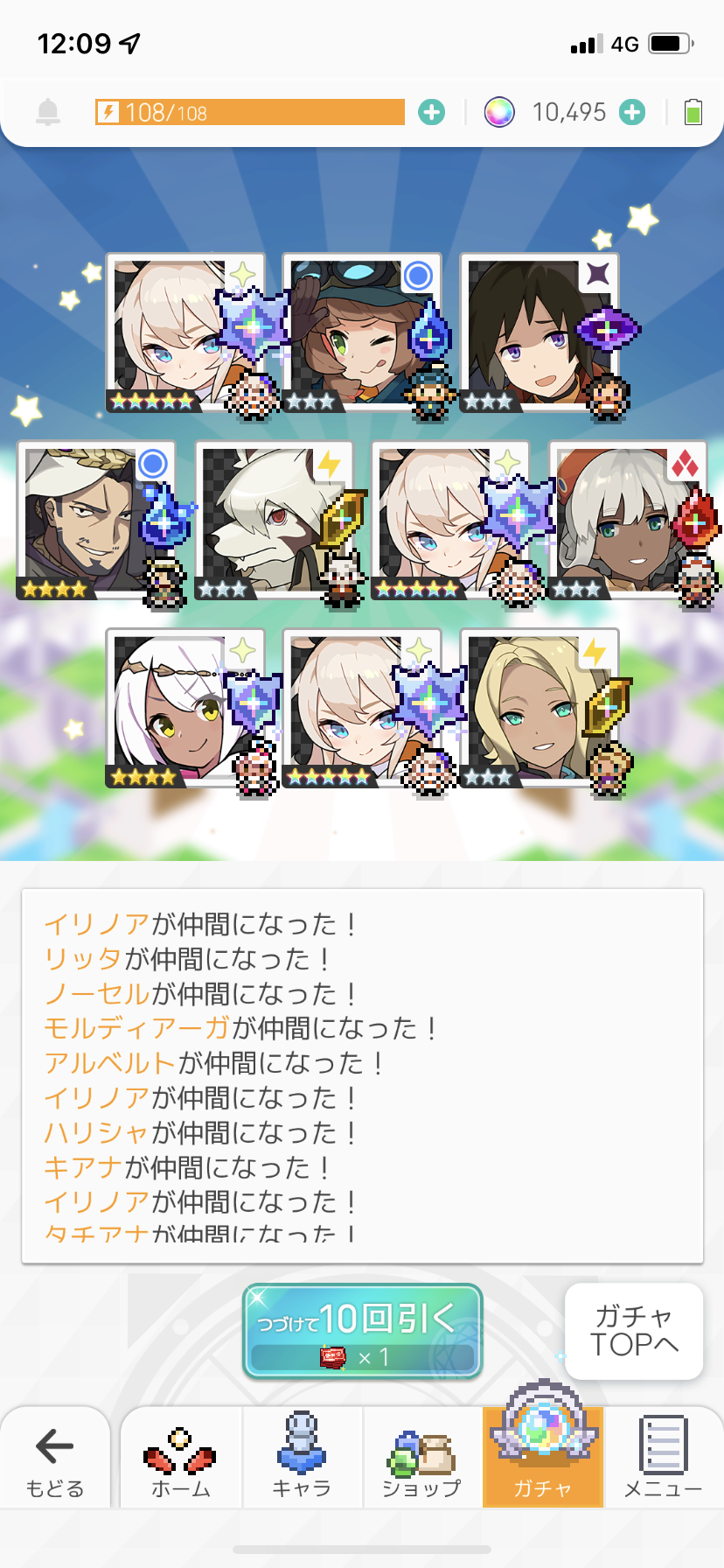The height and width of the screenshot is (1568, 724).
Task: Tap the リッタが仲間になった log line
Action: coord(188,959)
